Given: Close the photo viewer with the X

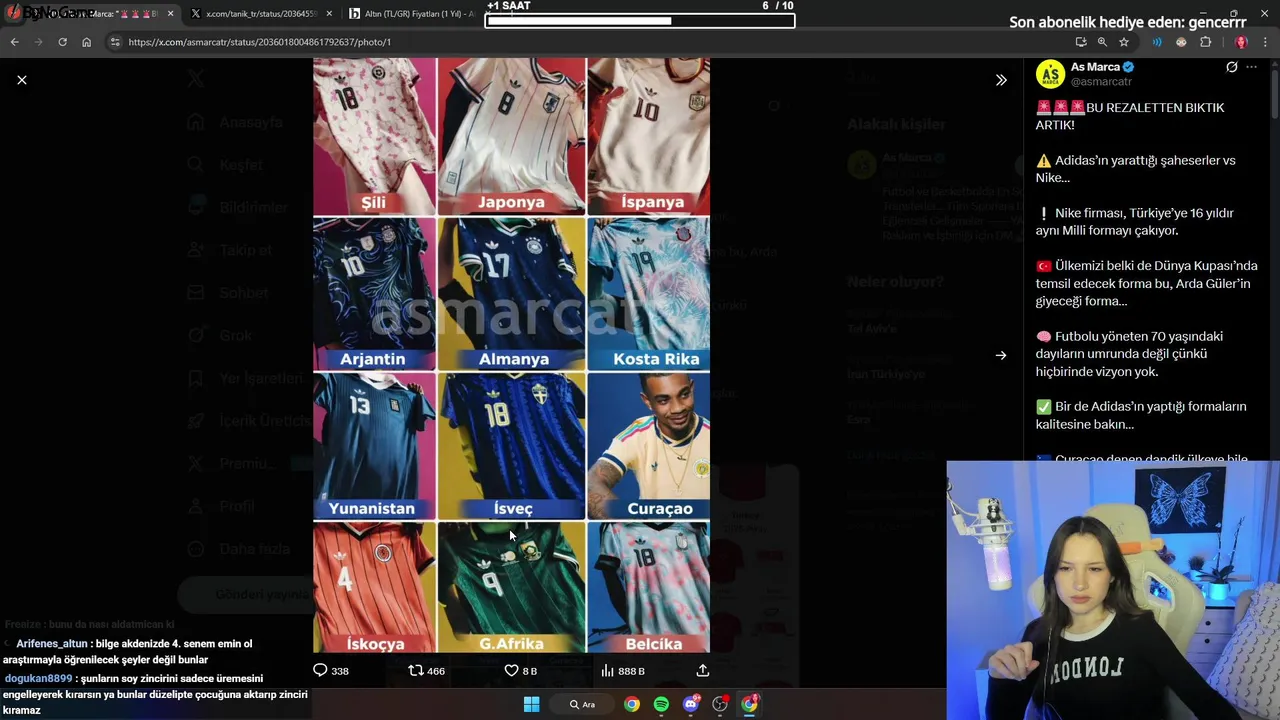Looking at the screenshot, I should point(22,80).
